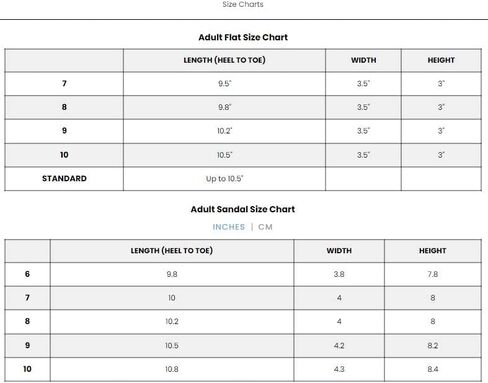Switch sandal chart units to CM
Image resolution: width=488 pixels, height=383 pixels.
pos(265,227)
